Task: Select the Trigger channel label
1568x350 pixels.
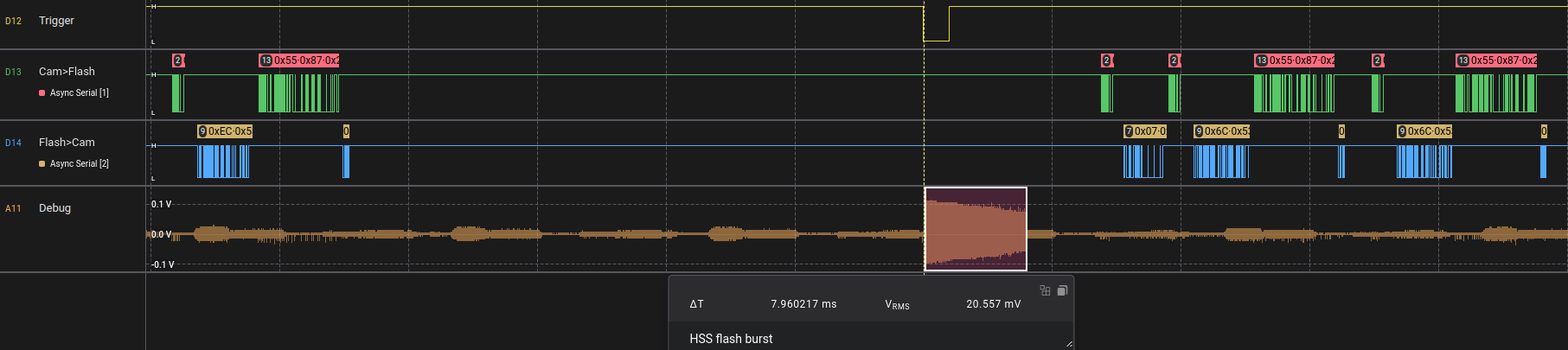Action: coord(56,20)
